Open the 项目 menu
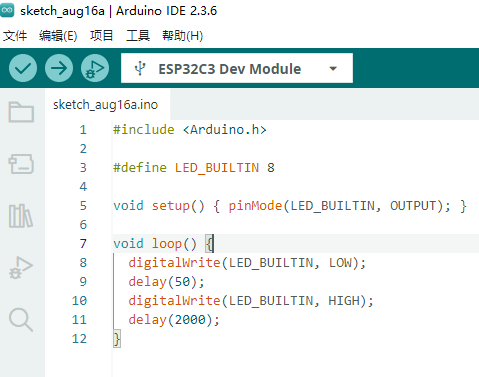Screen dimensions: 479x377 [102, 35]
